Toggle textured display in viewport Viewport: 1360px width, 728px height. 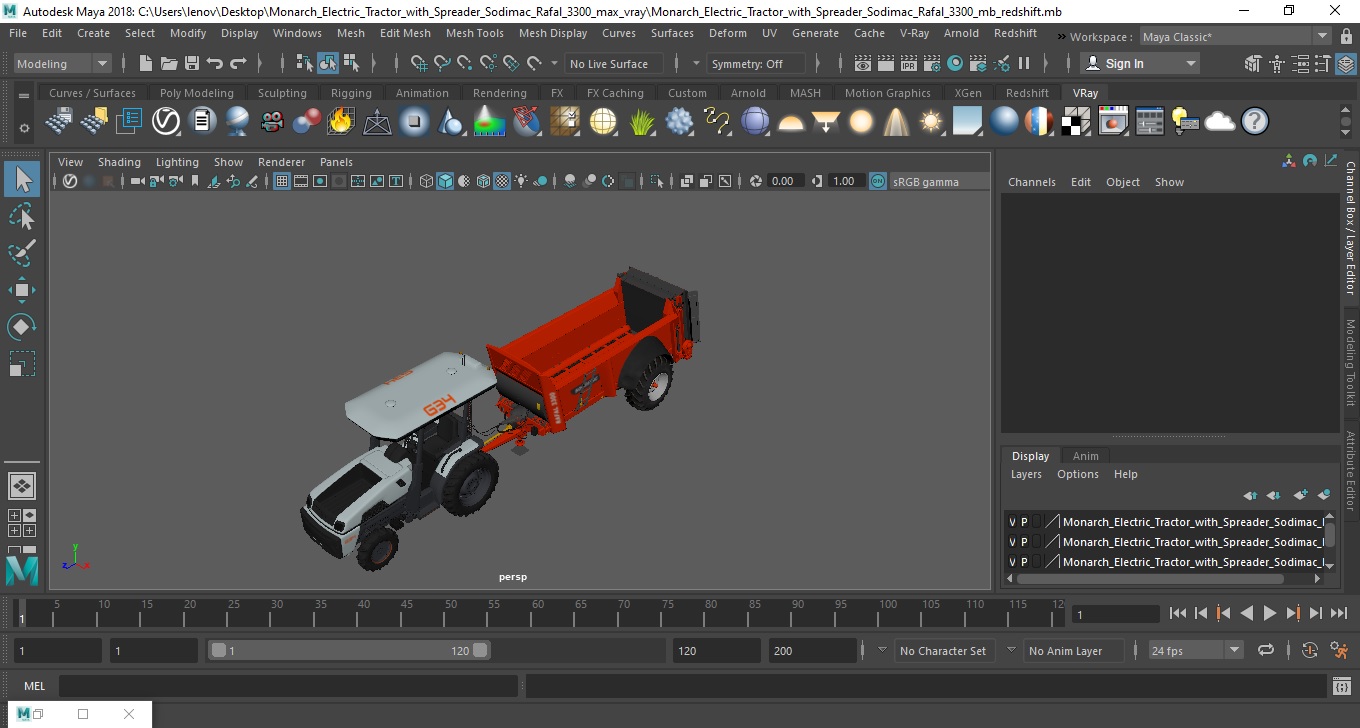[x=502, y=181]
